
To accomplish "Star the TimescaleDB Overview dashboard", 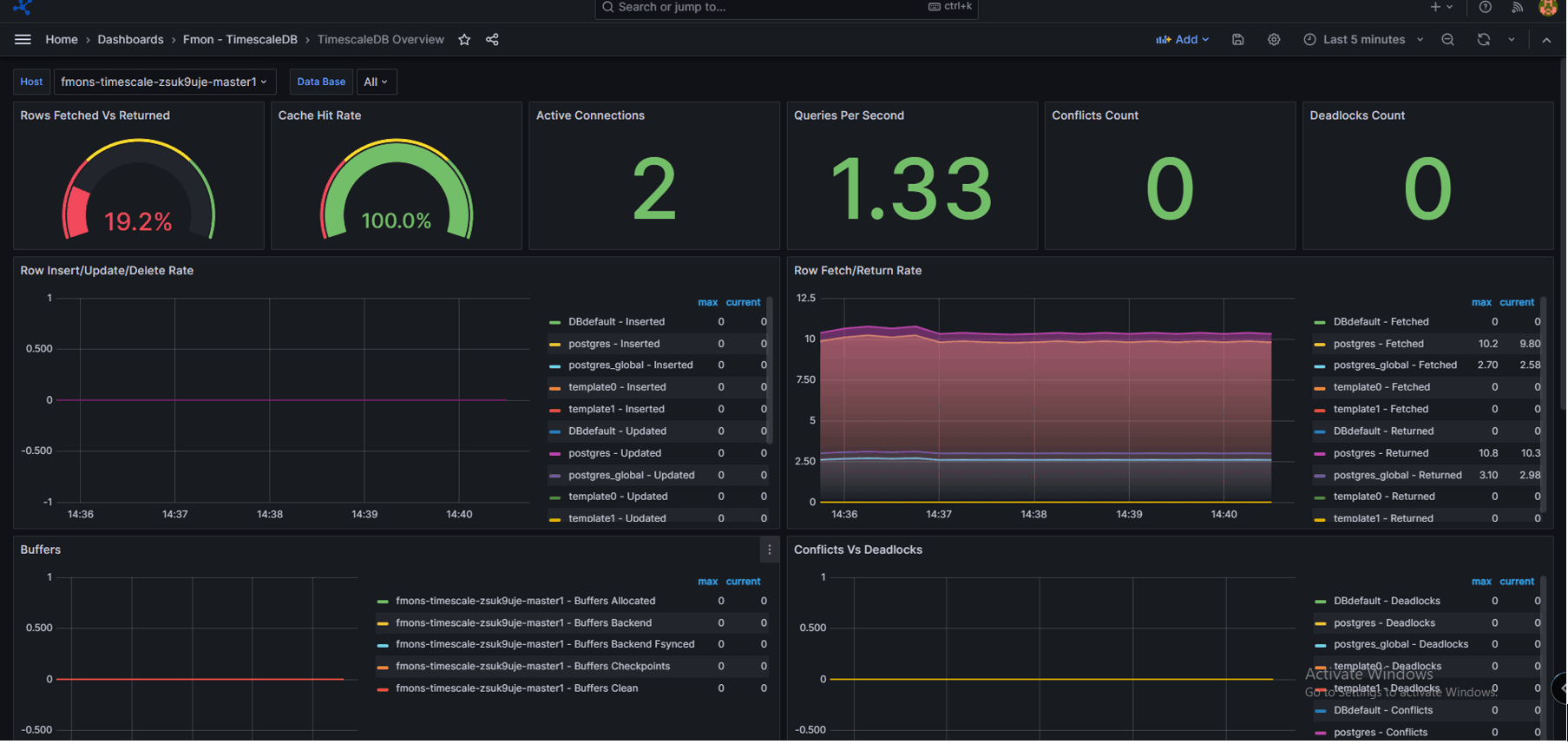I will point(464,40).
